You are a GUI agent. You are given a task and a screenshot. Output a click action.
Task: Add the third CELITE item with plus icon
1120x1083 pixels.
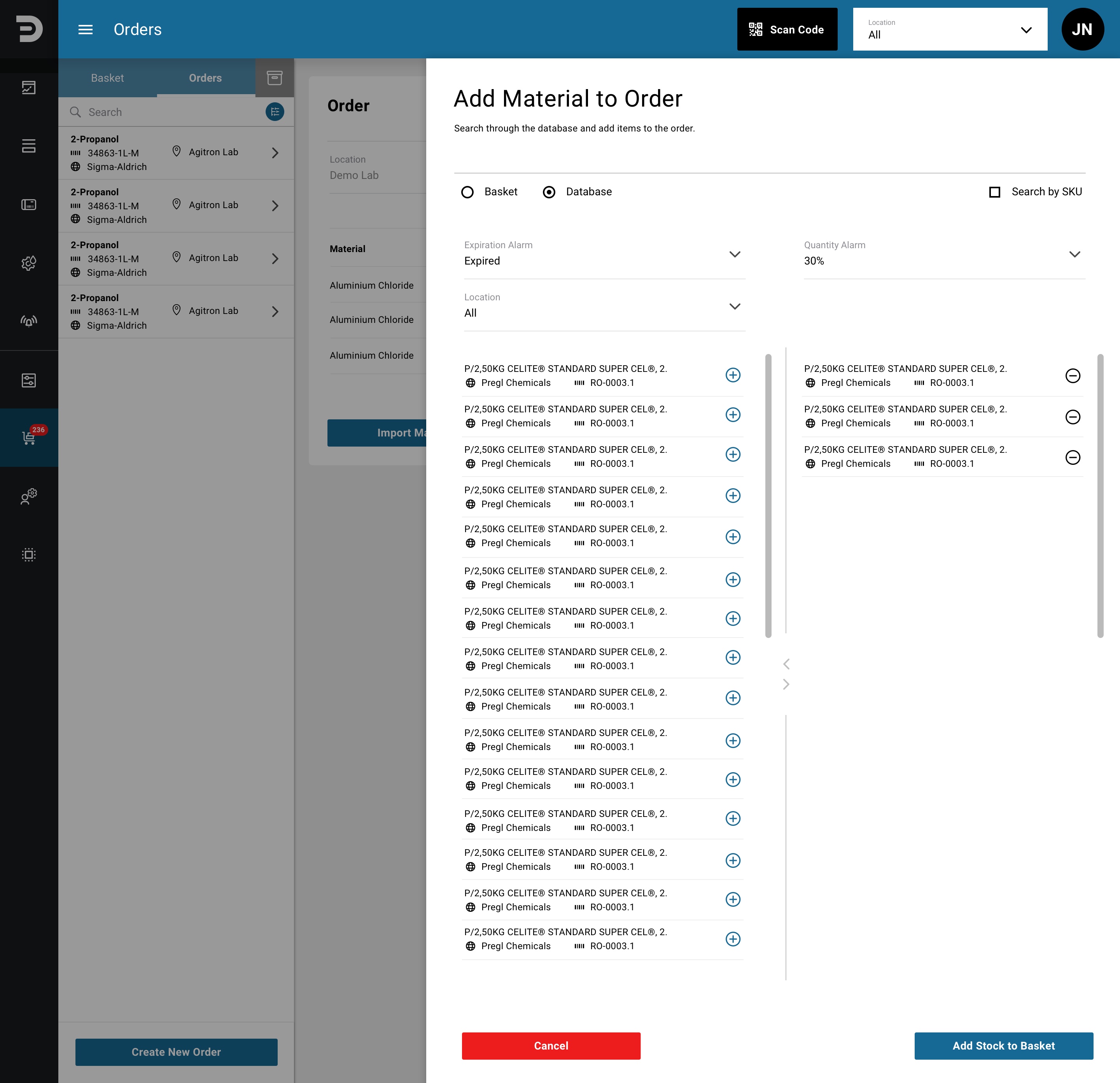pos(733,455)
